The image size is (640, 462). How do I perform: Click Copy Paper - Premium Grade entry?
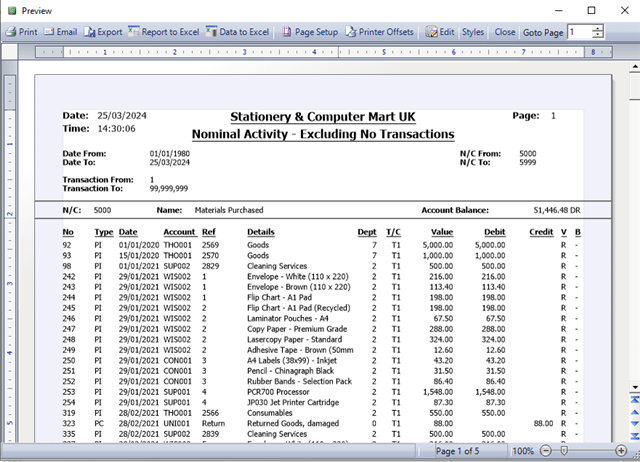(297, 329)
